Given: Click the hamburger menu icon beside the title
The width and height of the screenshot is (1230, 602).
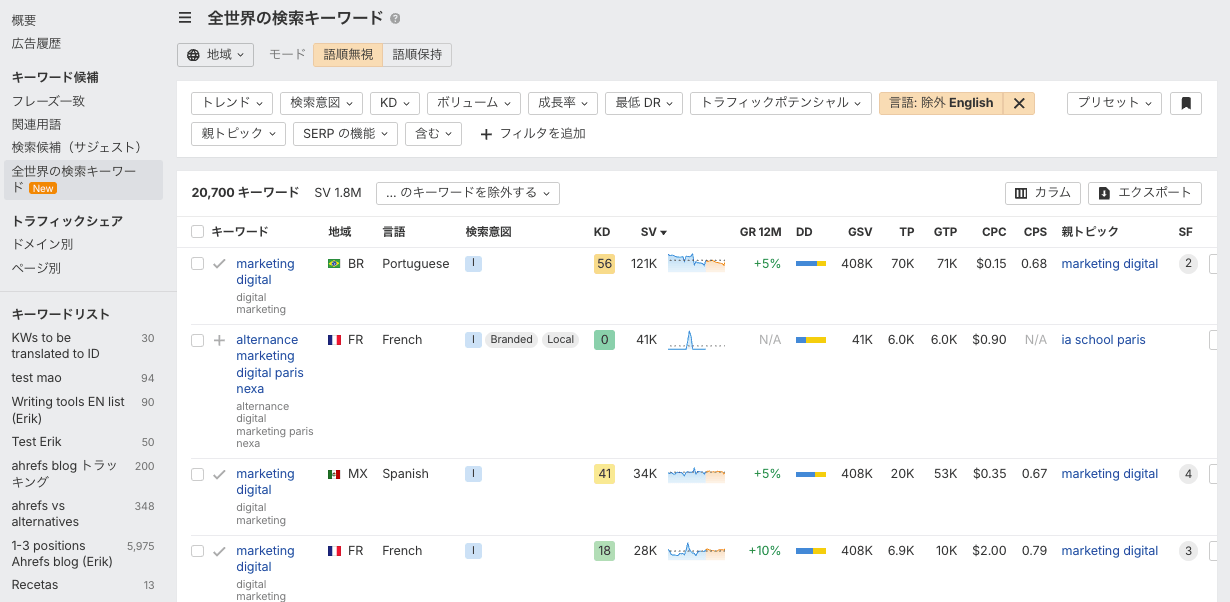Looking at the screenshot, I should 185,18.
